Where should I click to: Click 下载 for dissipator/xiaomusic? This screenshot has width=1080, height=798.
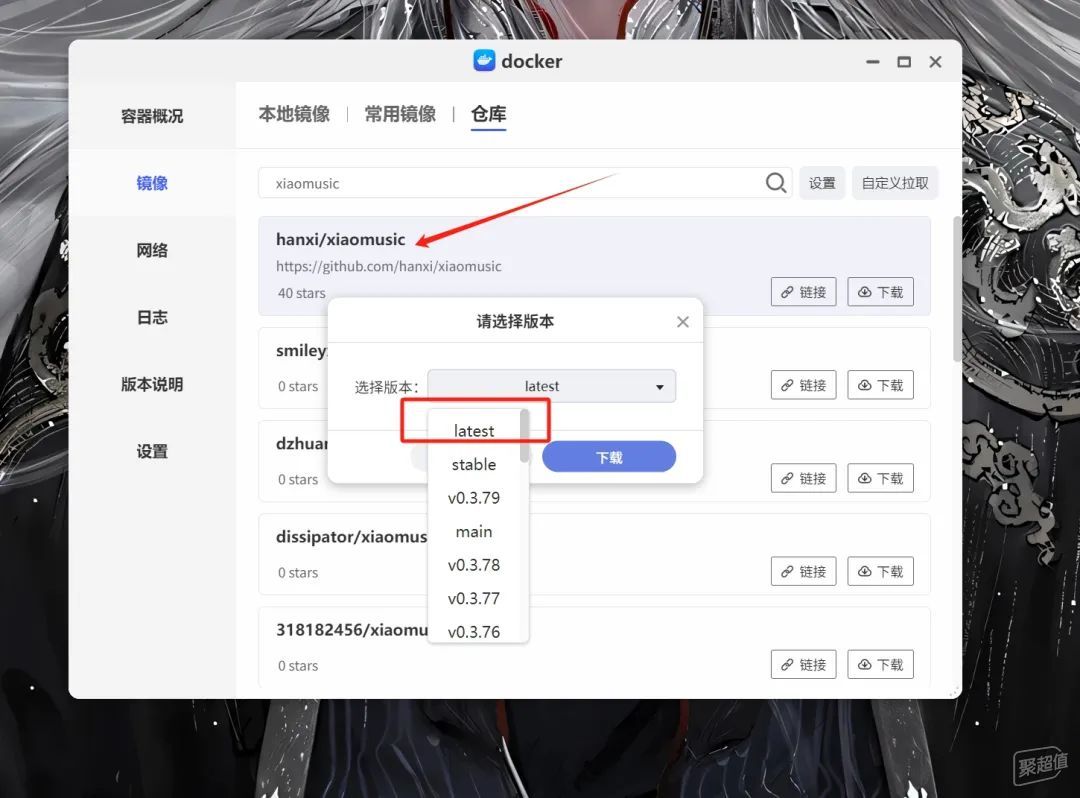[880, 571]
